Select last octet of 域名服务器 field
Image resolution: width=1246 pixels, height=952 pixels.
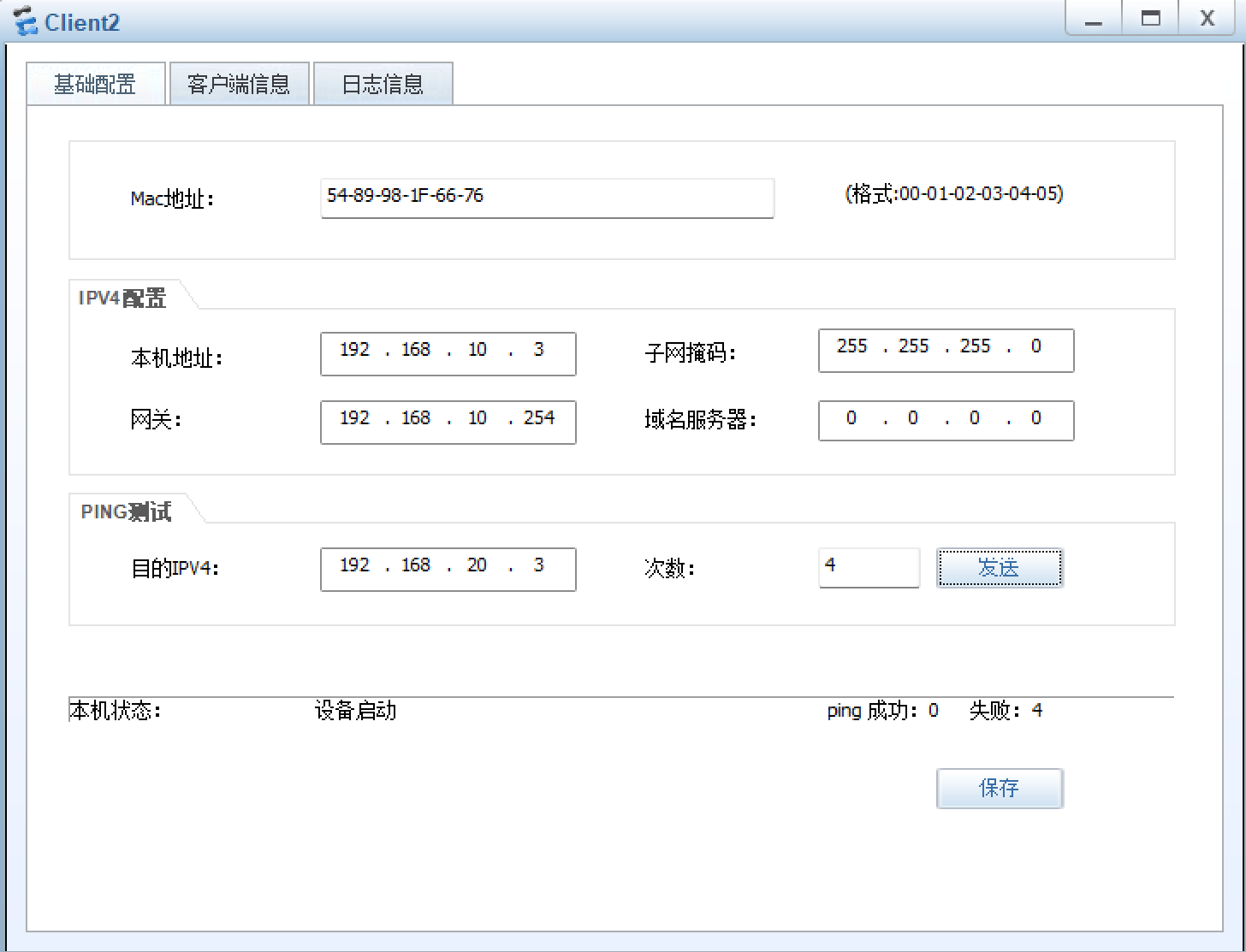point(1035,419)
